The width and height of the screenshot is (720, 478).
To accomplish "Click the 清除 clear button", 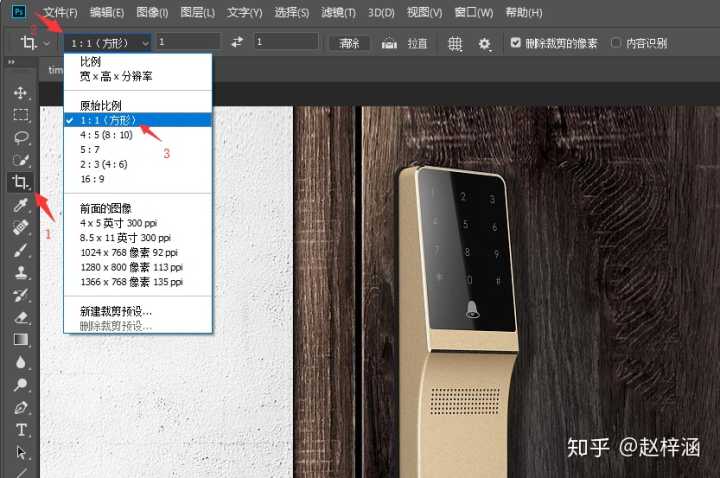I will 349,44.
